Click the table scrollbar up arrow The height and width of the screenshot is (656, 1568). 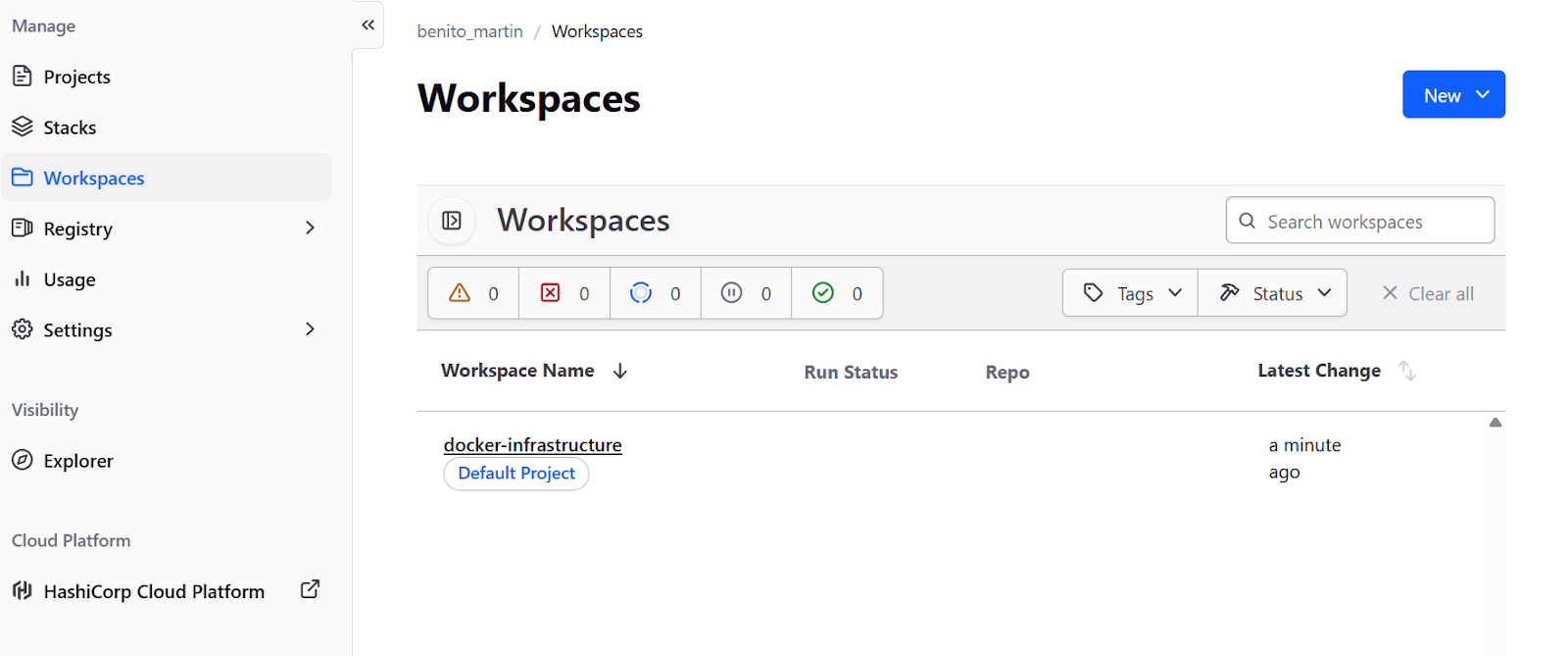(x=1495, y=423)
